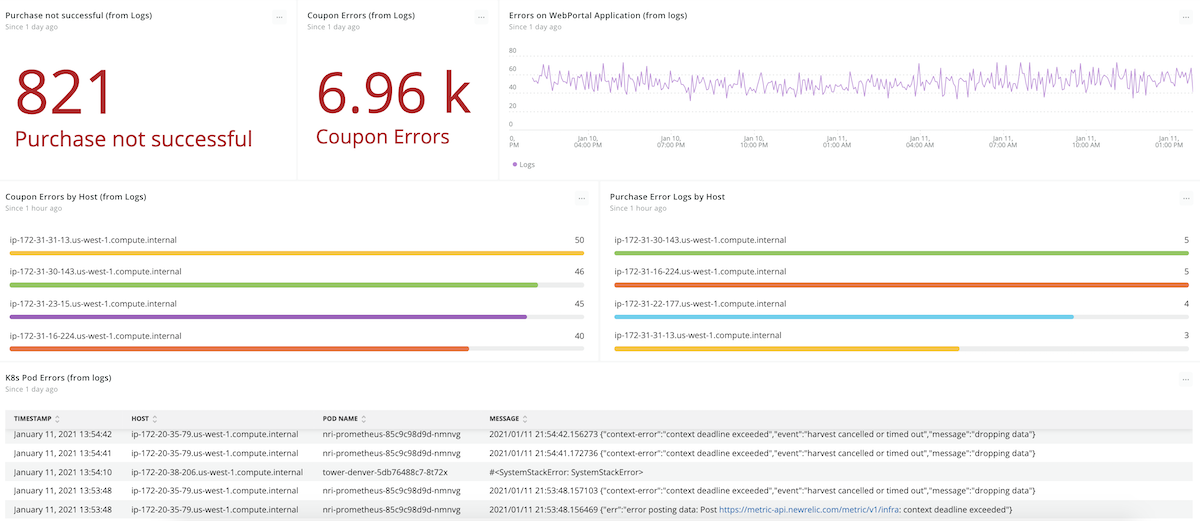Select timestamp January 11, 2021 13:54:42
The width and height of the screenshot is (1200, 521).
(63, 434)
